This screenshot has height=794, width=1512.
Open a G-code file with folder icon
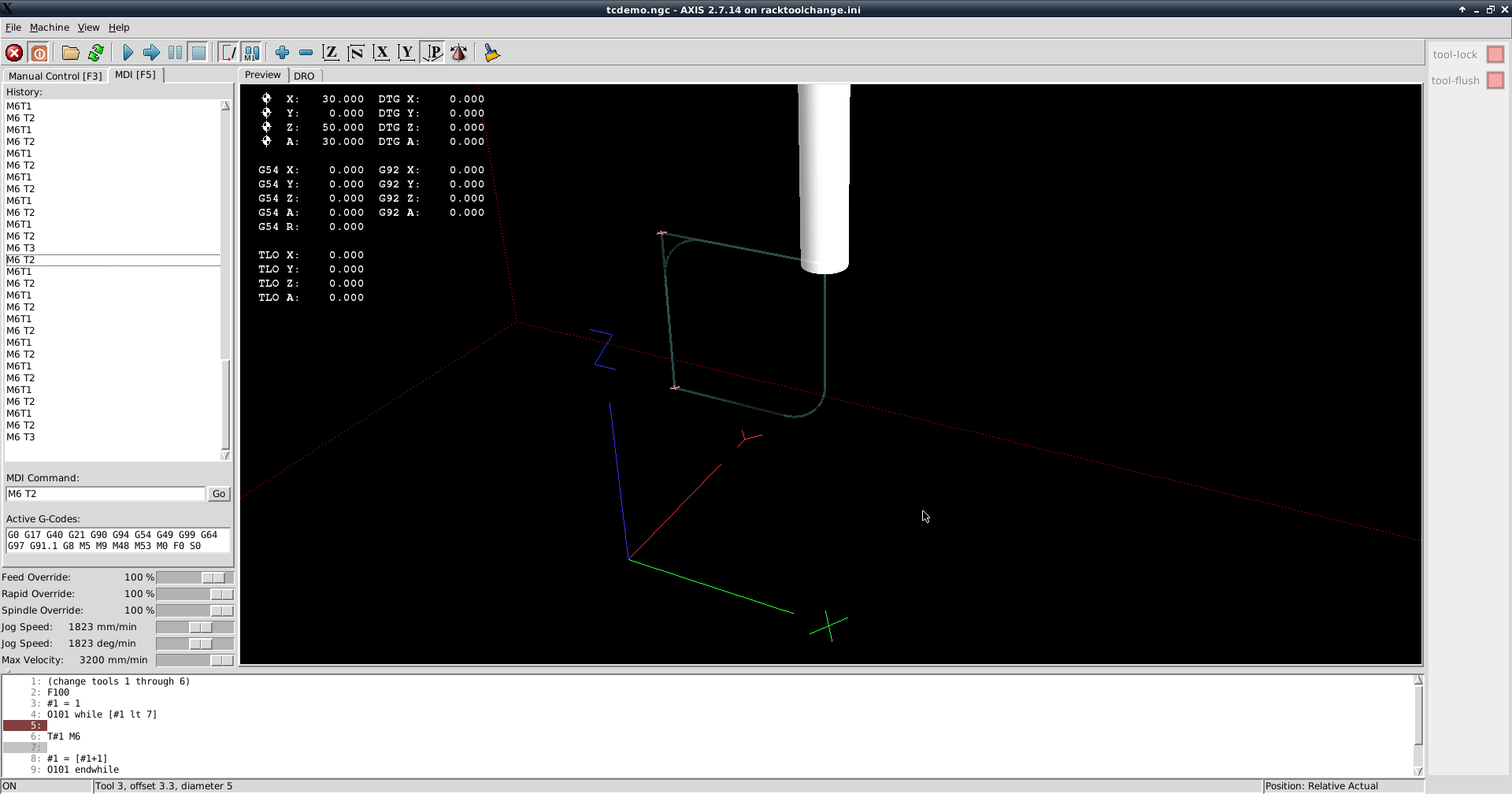[71, 53]
